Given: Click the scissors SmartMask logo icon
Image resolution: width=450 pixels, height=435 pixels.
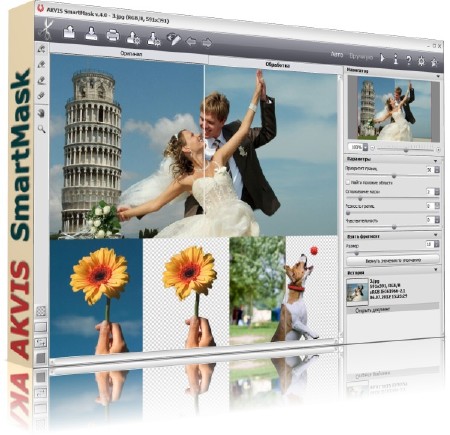Looking at the screenshot, I should point(46,29).
